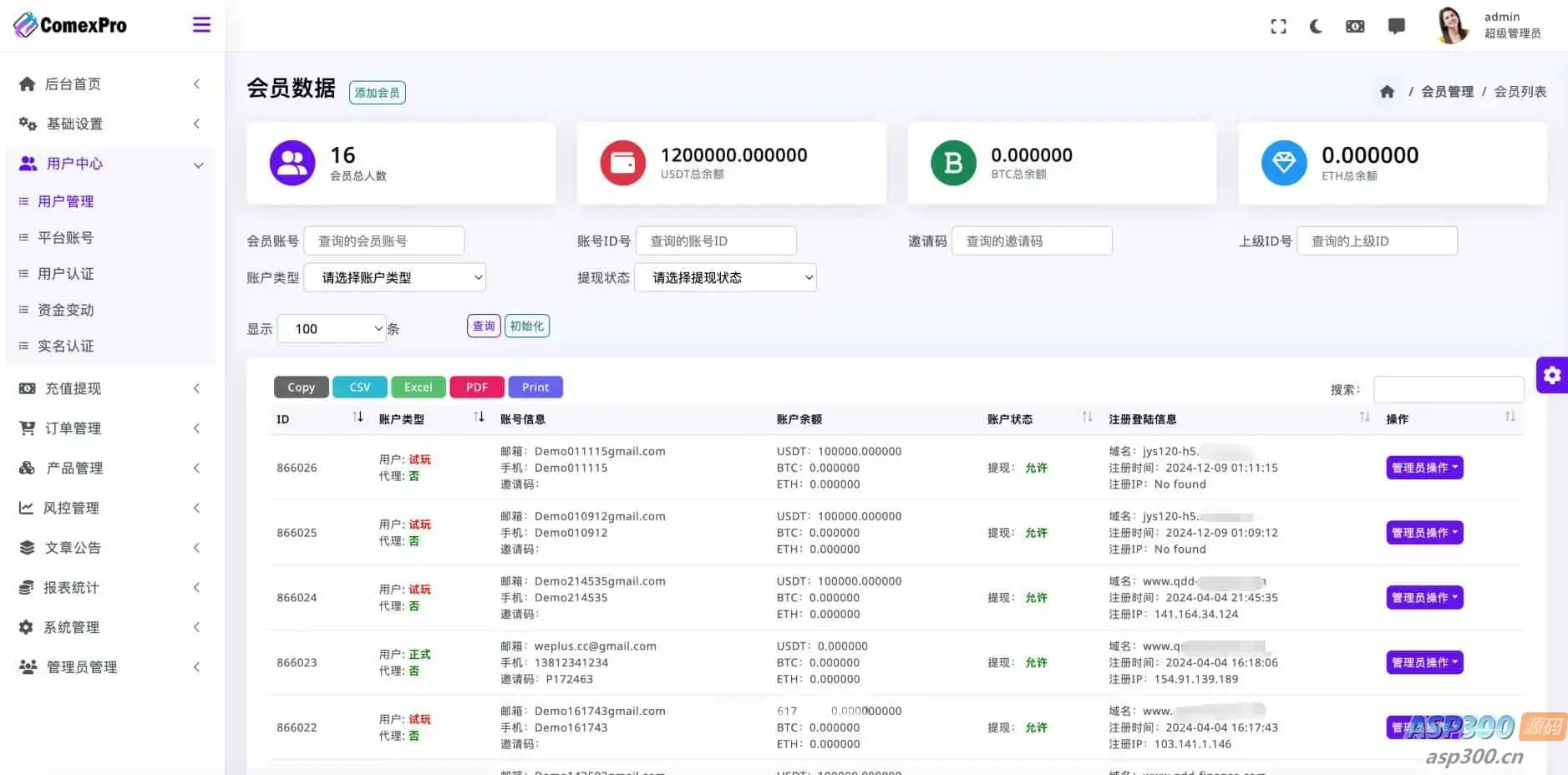
Task: Click the blue ETH diamond icon
Action: point(1284,163)
